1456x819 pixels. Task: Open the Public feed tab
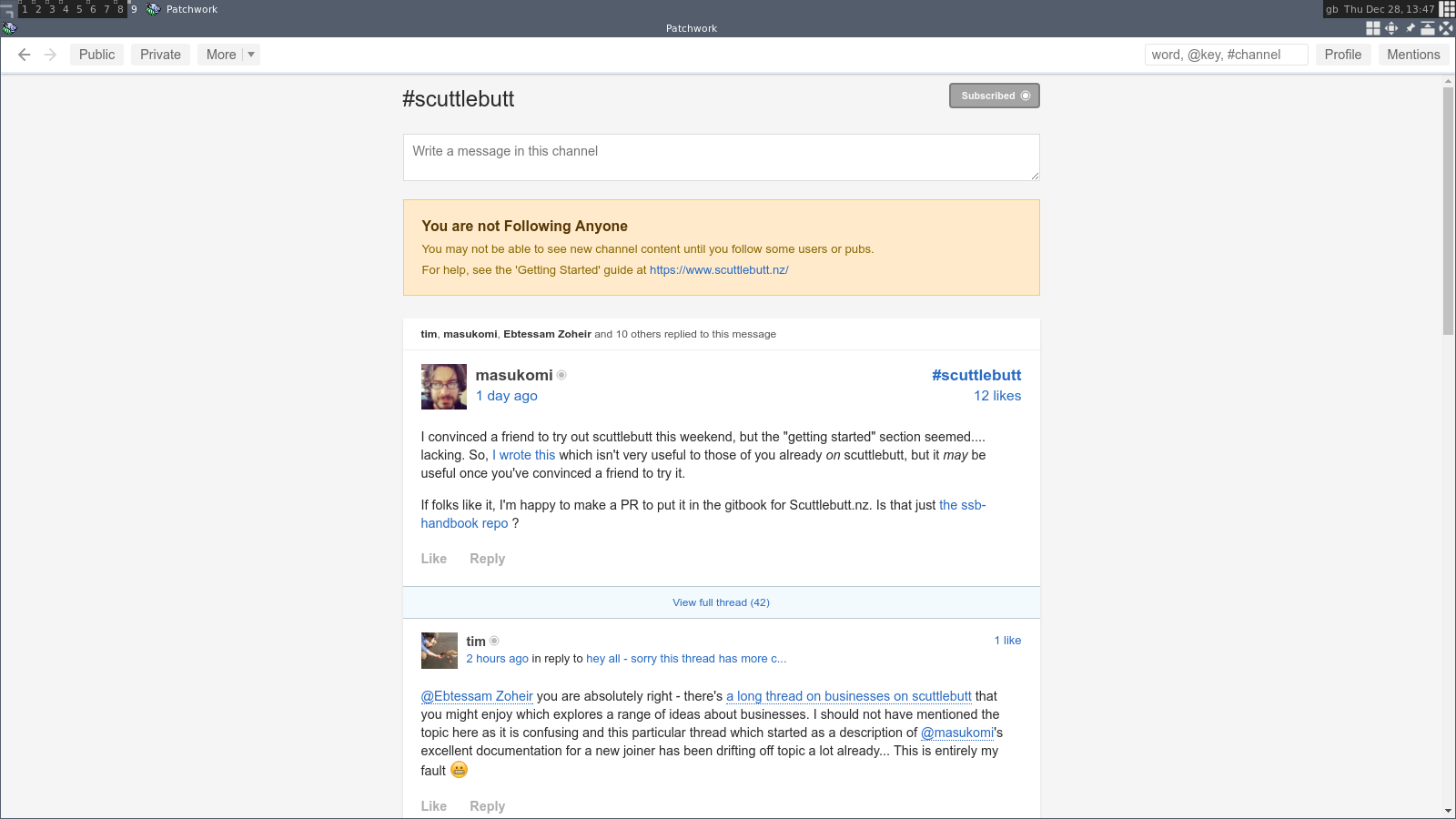click(x=96, y=55)
